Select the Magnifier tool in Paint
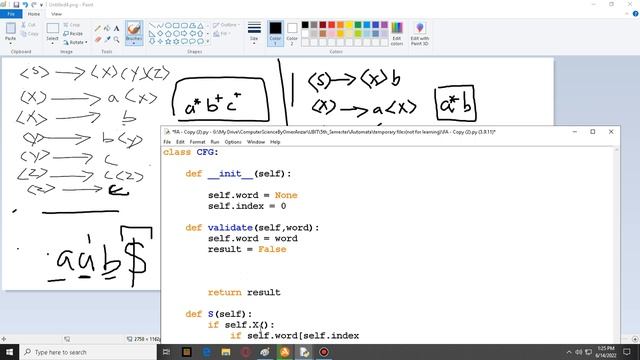This screenshot has width=640, height=360. coord(116,39)
